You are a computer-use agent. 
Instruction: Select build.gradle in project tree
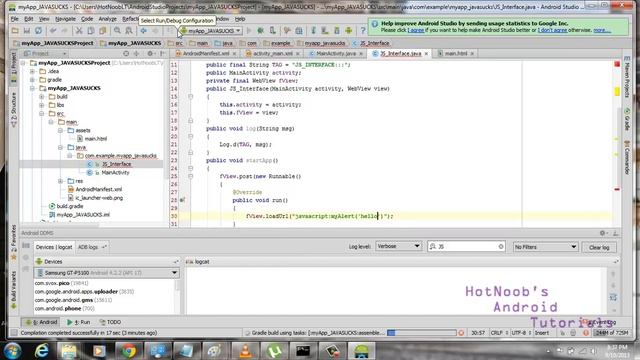pyautogui.click(x=69, y=206)
